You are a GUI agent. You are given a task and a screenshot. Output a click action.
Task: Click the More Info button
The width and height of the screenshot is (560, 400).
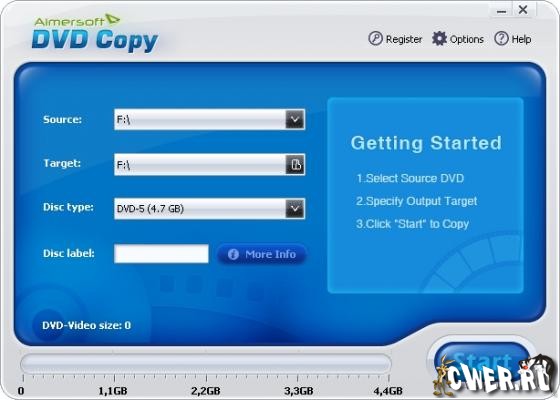(x=262, y=254)
